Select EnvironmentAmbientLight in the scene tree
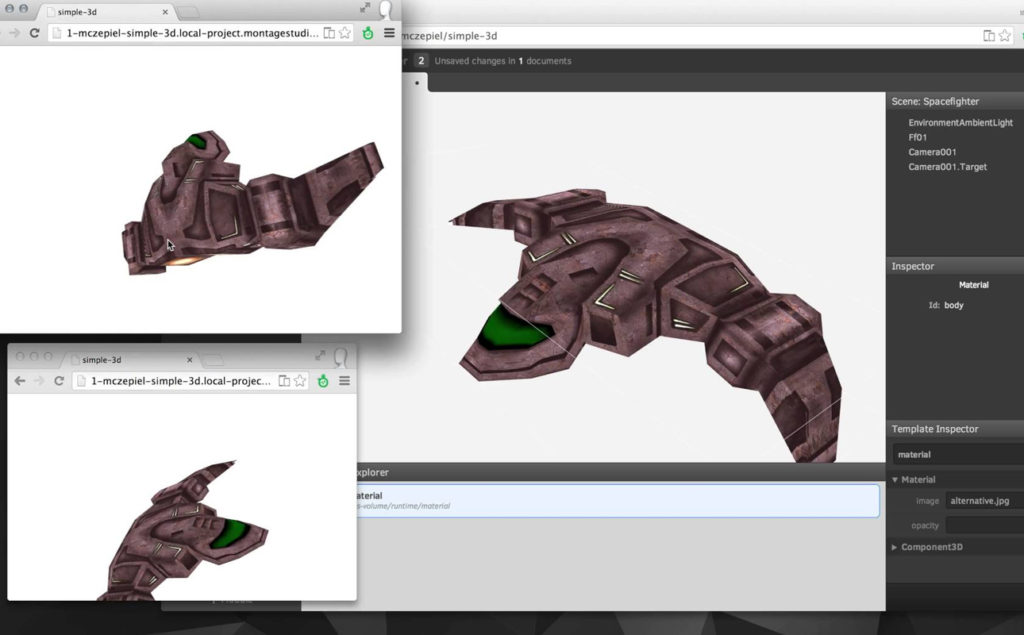 (960, 122)
